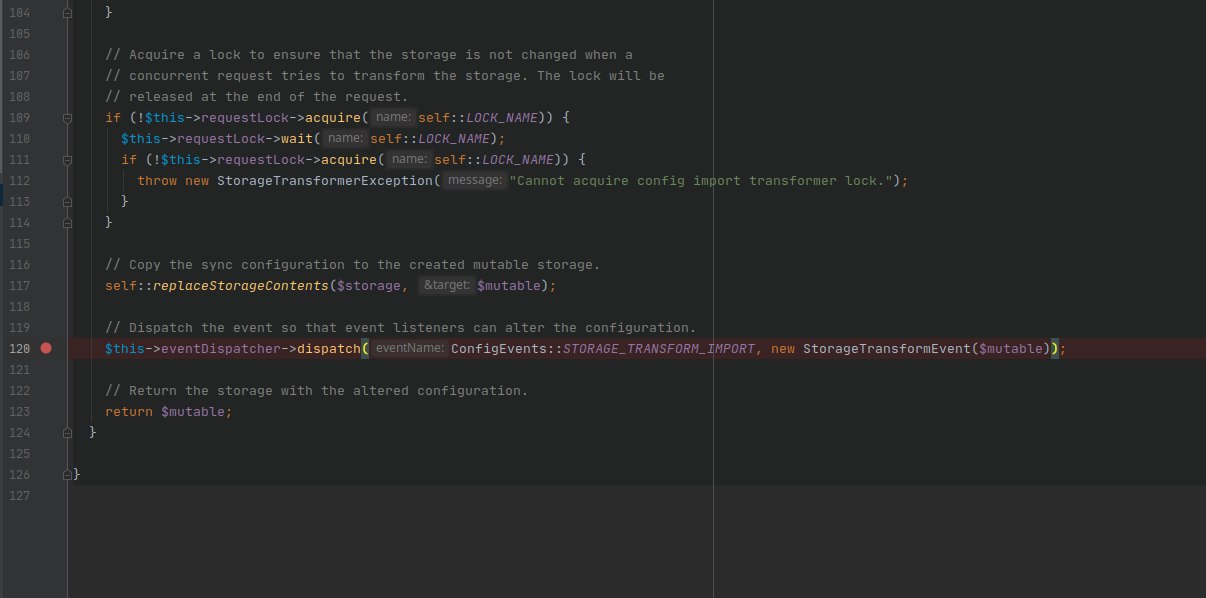The width and height of the screenshot is (1206, 598).
Task: Click StorageTransformerException class name
Action: pyautogui.click(x=324, y=180)
